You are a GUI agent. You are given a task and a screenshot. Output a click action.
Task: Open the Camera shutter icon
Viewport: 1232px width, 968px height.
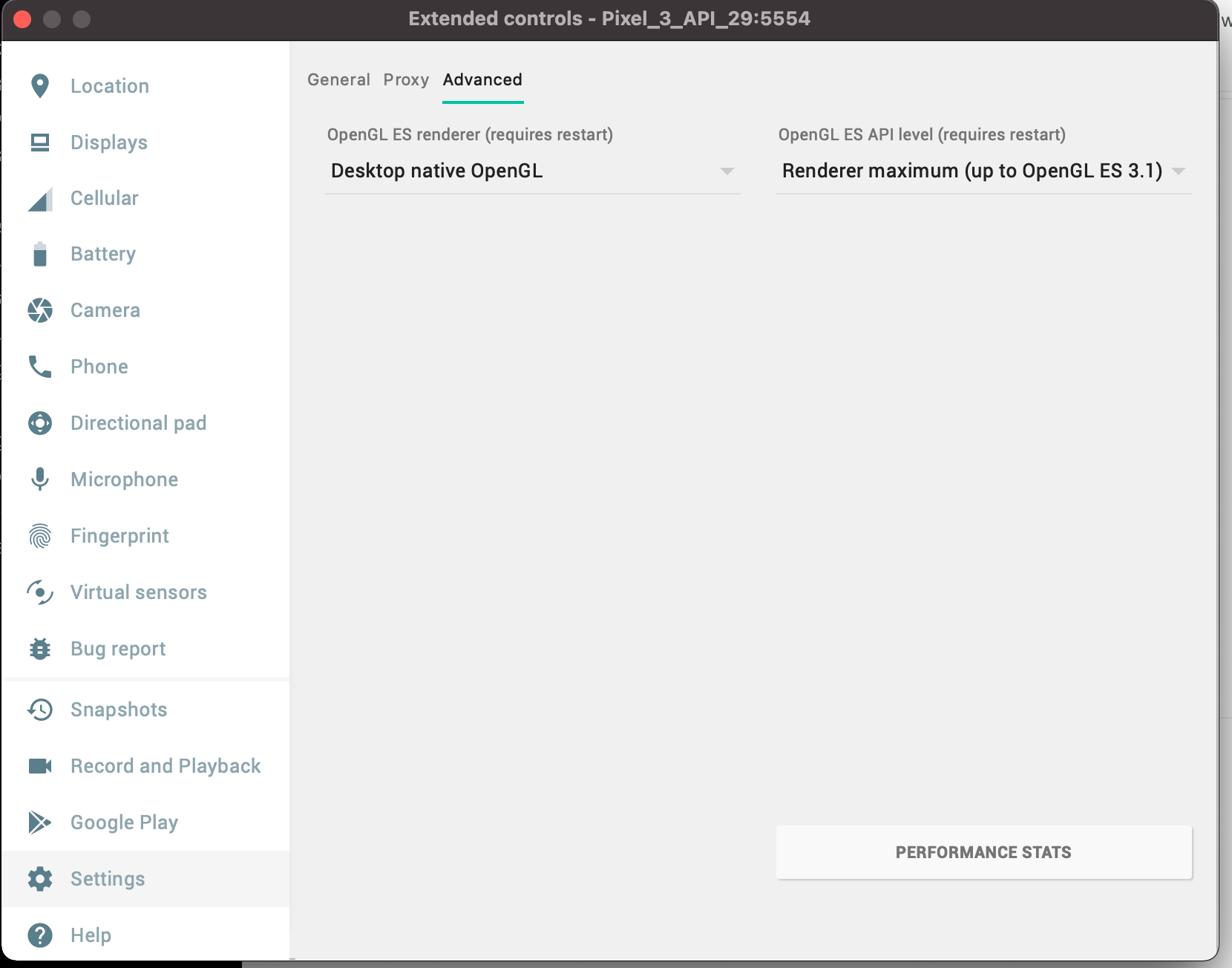39,310
